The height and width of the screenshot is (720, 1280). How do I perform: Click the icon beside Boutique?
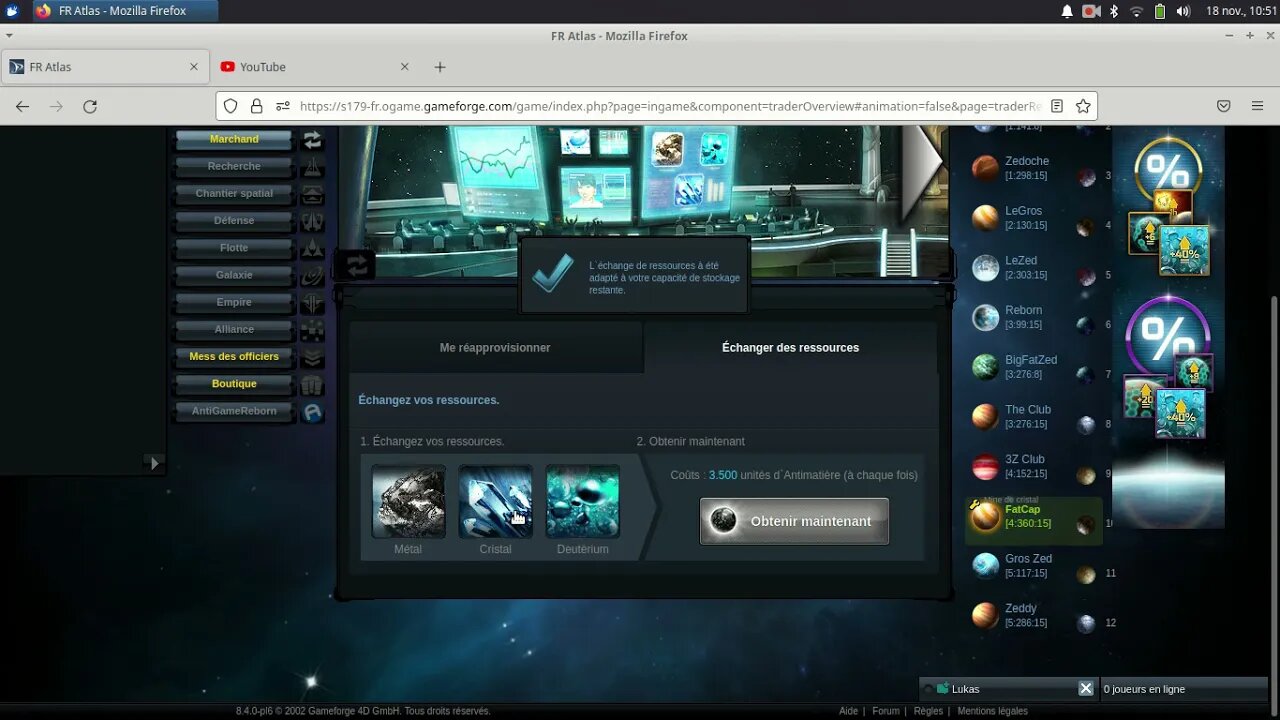click(x=313, y=384)
